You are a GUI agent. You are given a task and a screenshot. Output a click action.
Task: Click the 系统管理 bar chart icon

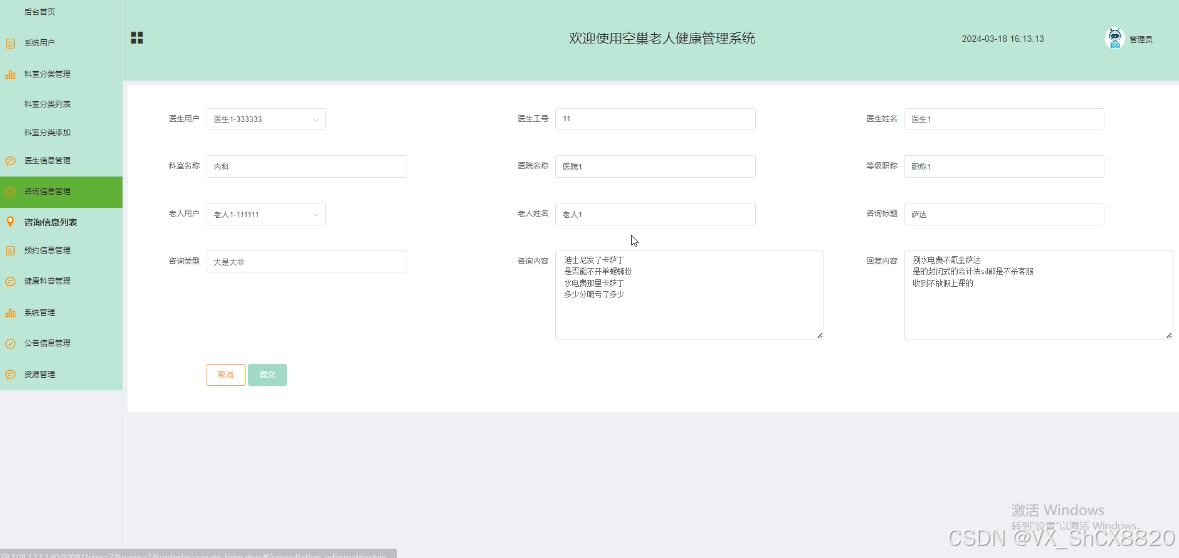pos(10,313)
